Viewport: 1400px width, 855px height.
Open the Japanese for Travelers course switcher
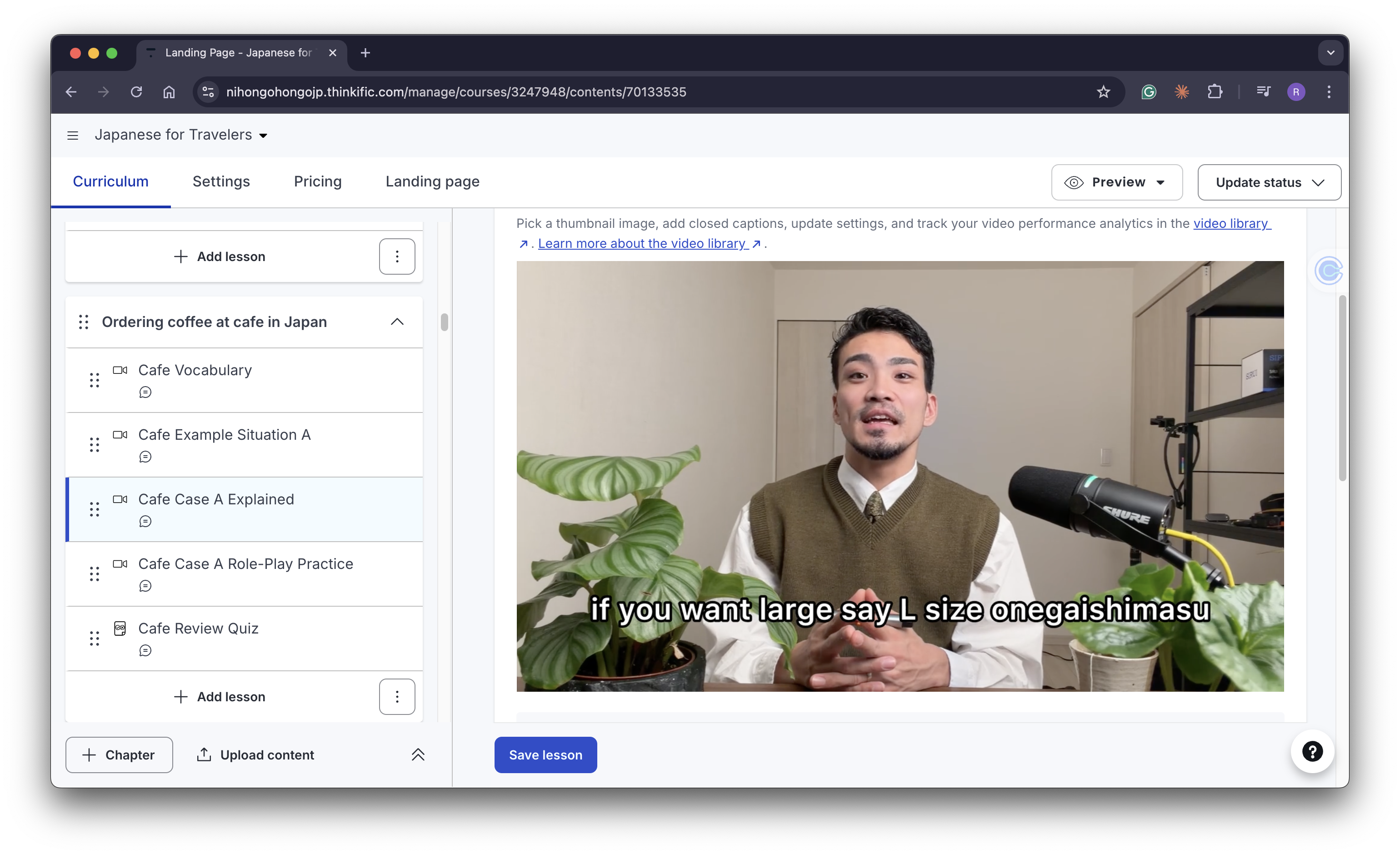coord(181,135)
